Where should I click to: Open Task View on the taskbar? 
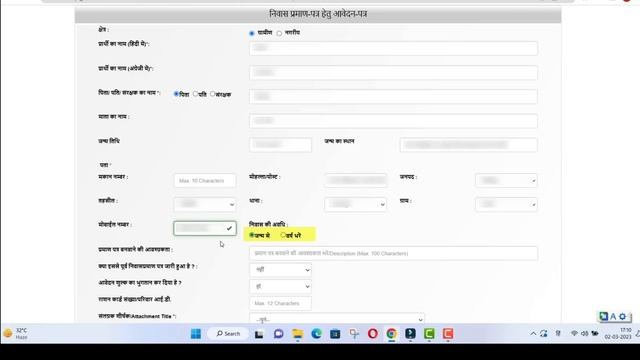click(x=259, y=334)
